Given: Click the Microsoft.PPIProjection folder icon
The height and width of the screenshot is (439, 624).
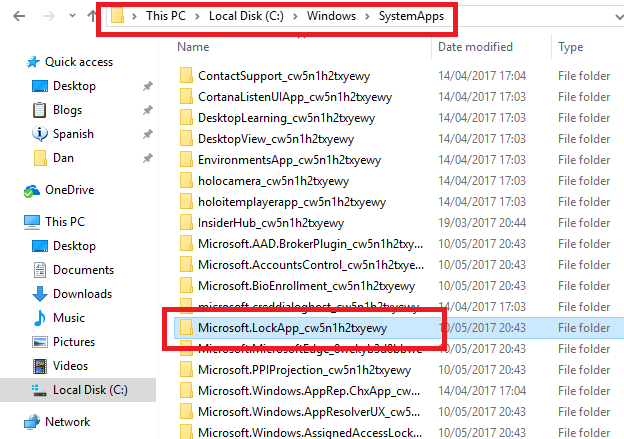Looking at the screenshot, I should coord(186,370).
